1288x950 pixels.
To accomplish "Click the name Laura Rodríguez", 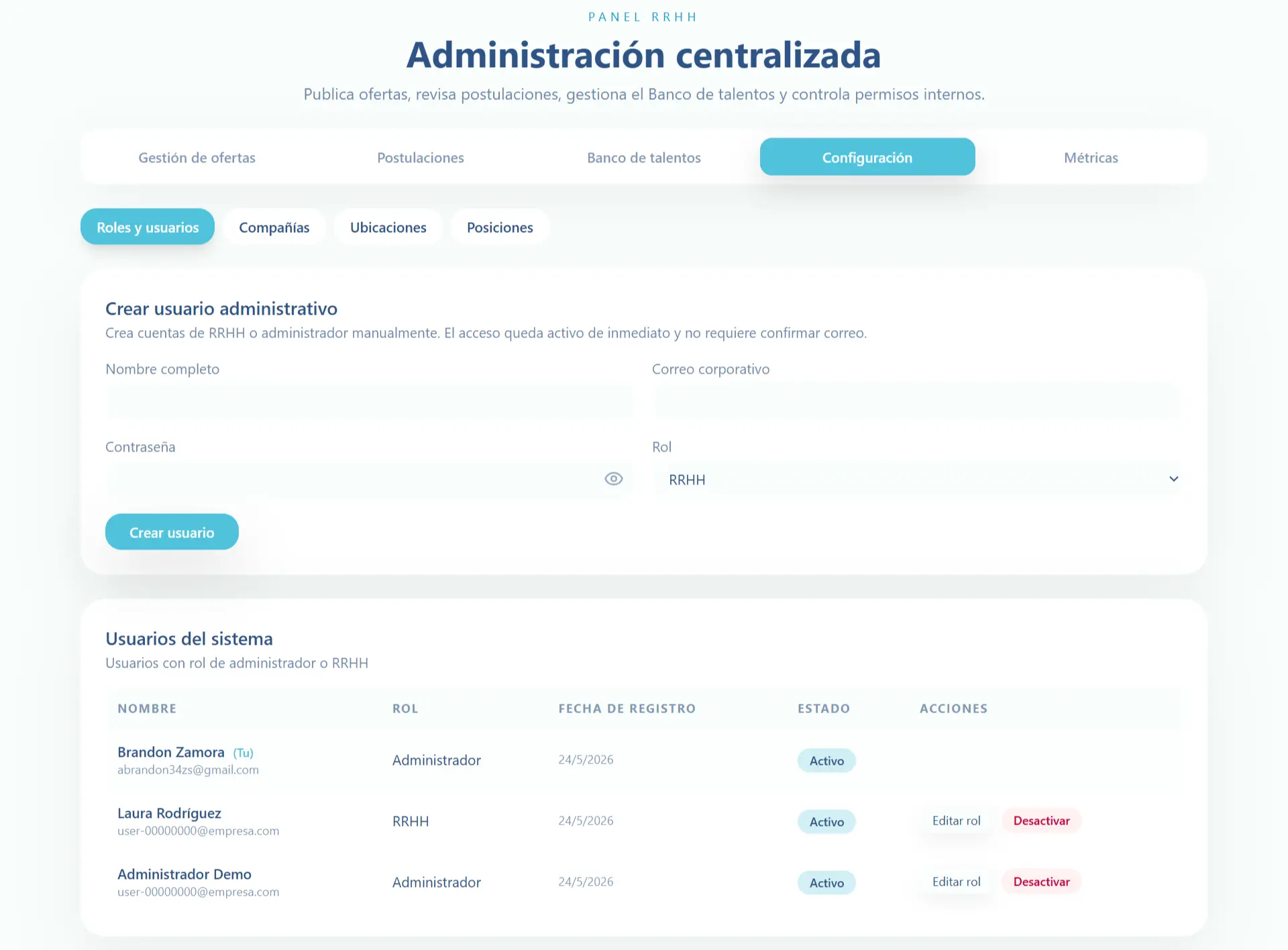I will [x=169, y=813].
